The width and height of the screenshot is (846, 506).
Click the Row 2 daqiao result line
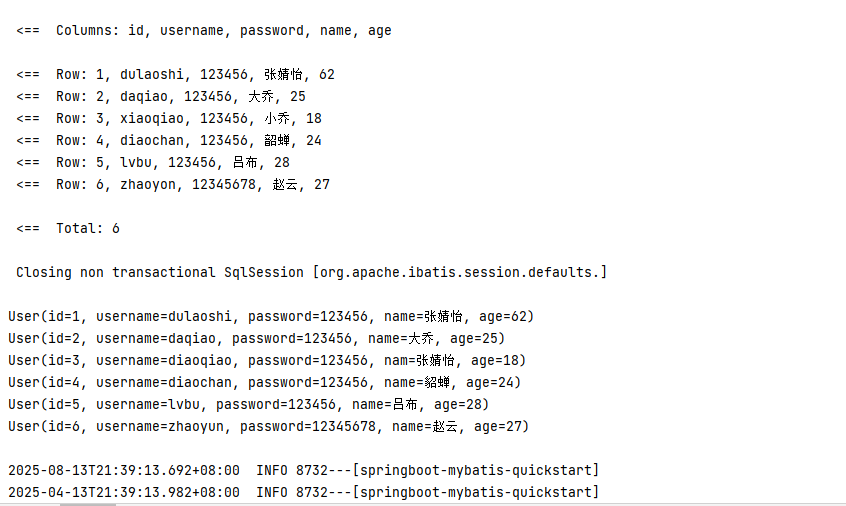point(162,97)
